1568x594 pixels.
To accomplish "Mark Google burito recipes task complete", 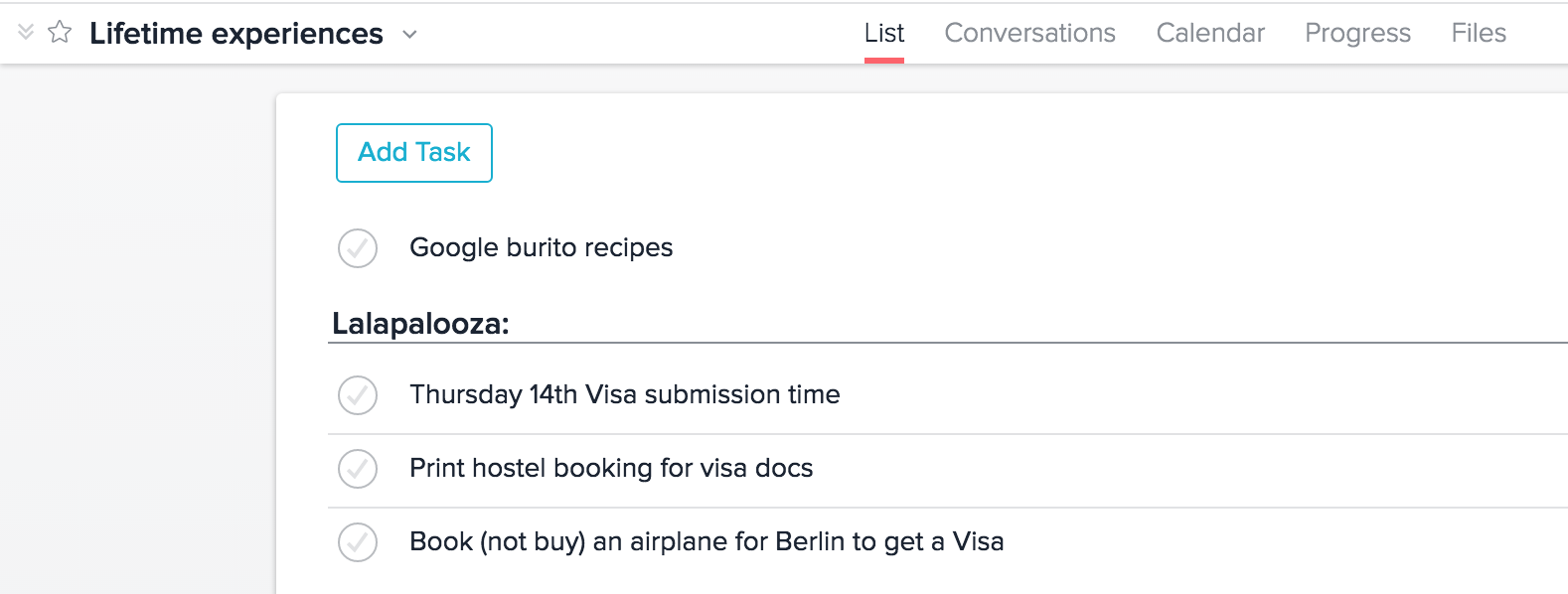I will tap(358, 248).
